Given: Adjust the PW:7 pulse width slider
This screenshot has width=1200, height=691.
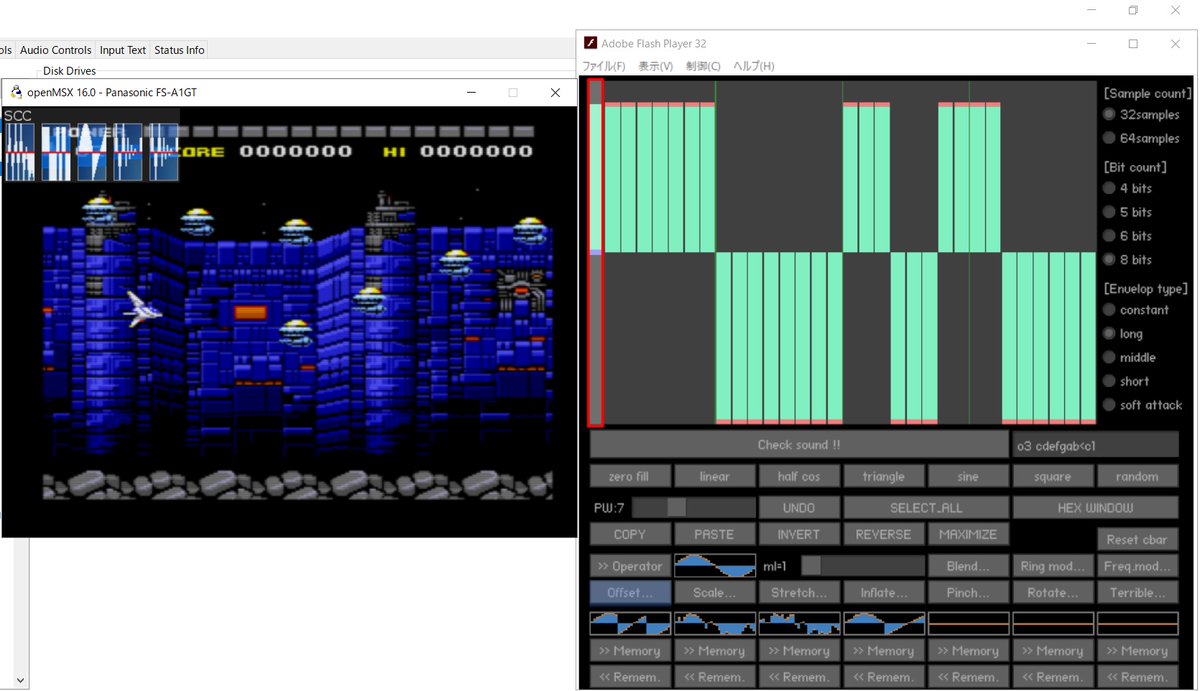Looking at the screenshot, I should (x=675, y=507).
